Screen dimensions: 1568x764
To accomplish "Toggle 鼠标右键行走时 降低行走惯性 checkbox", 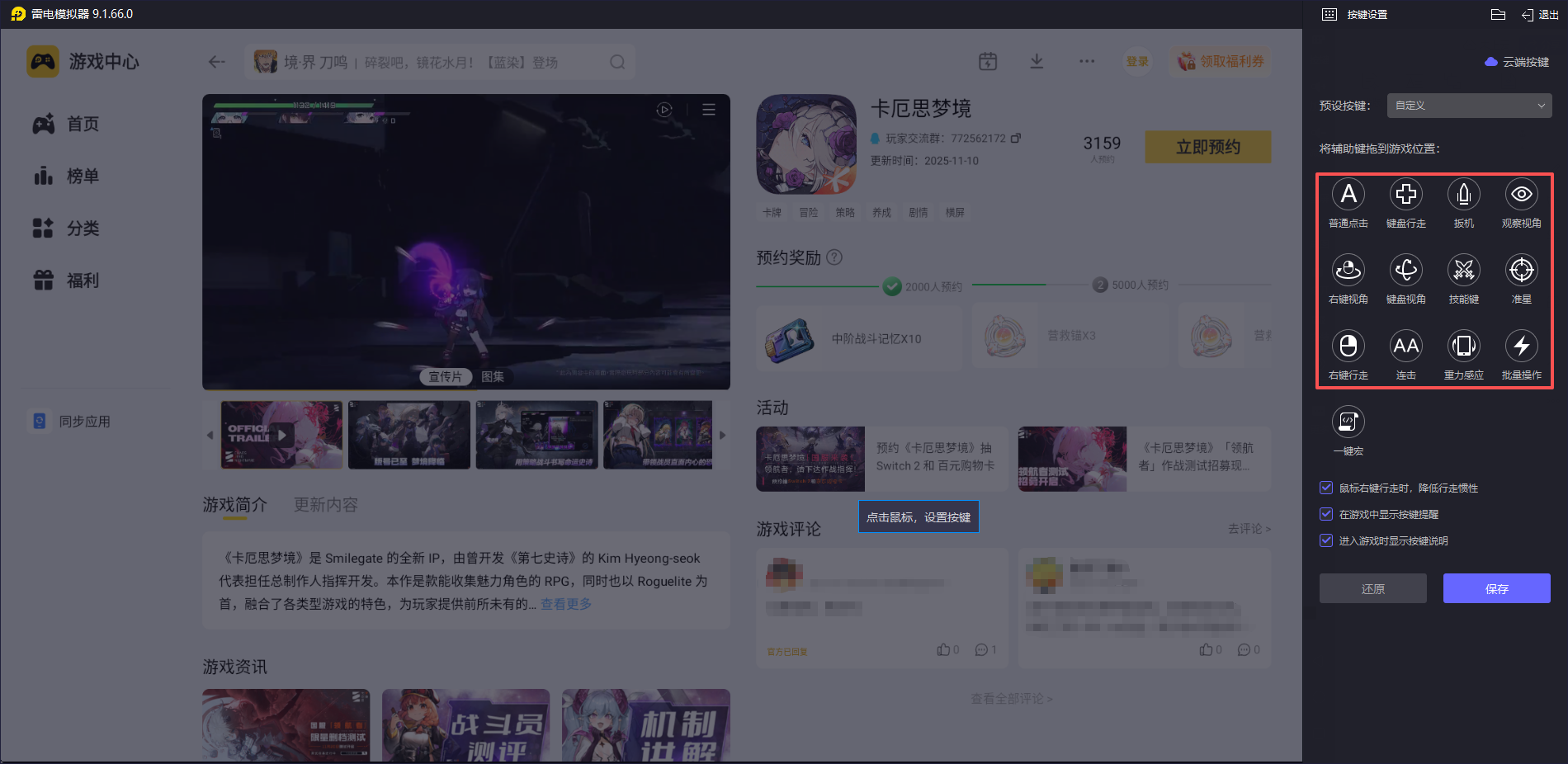I will point(1326,488).
